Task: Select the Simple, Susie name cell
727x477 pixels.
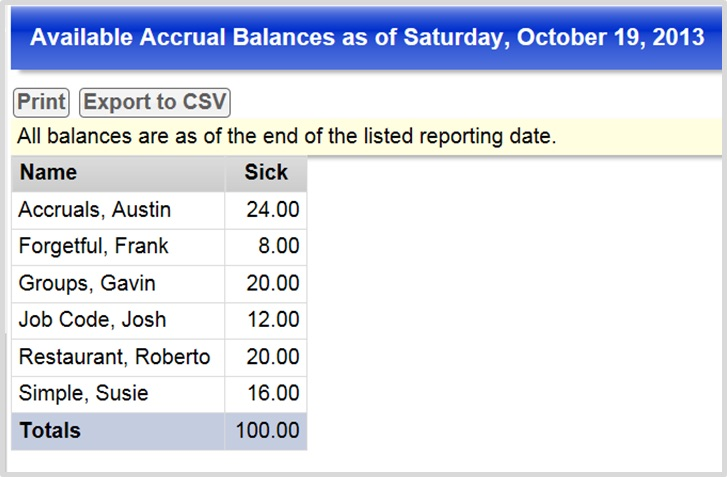Action: click(x=118, y=394)
